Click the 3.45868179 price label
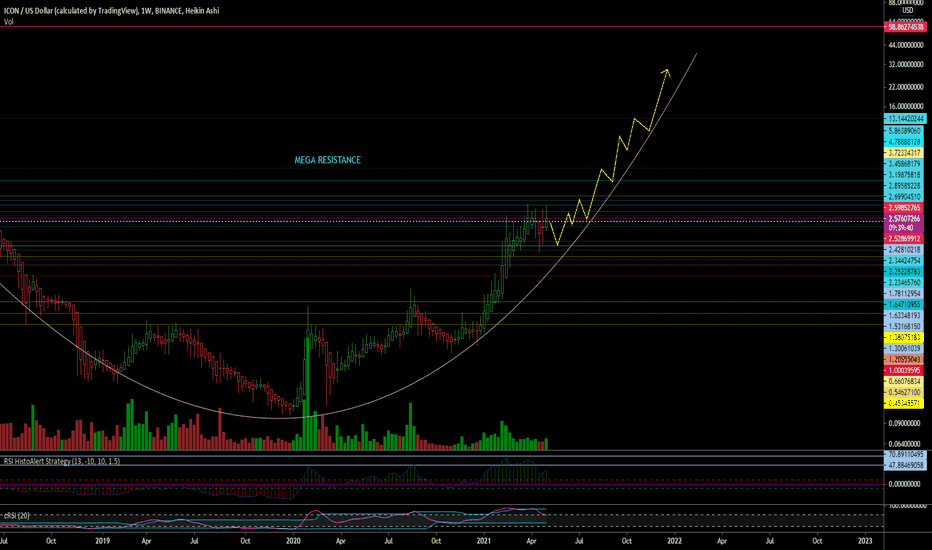This screenshot has width=932, height=550. [x=905, y=164]
